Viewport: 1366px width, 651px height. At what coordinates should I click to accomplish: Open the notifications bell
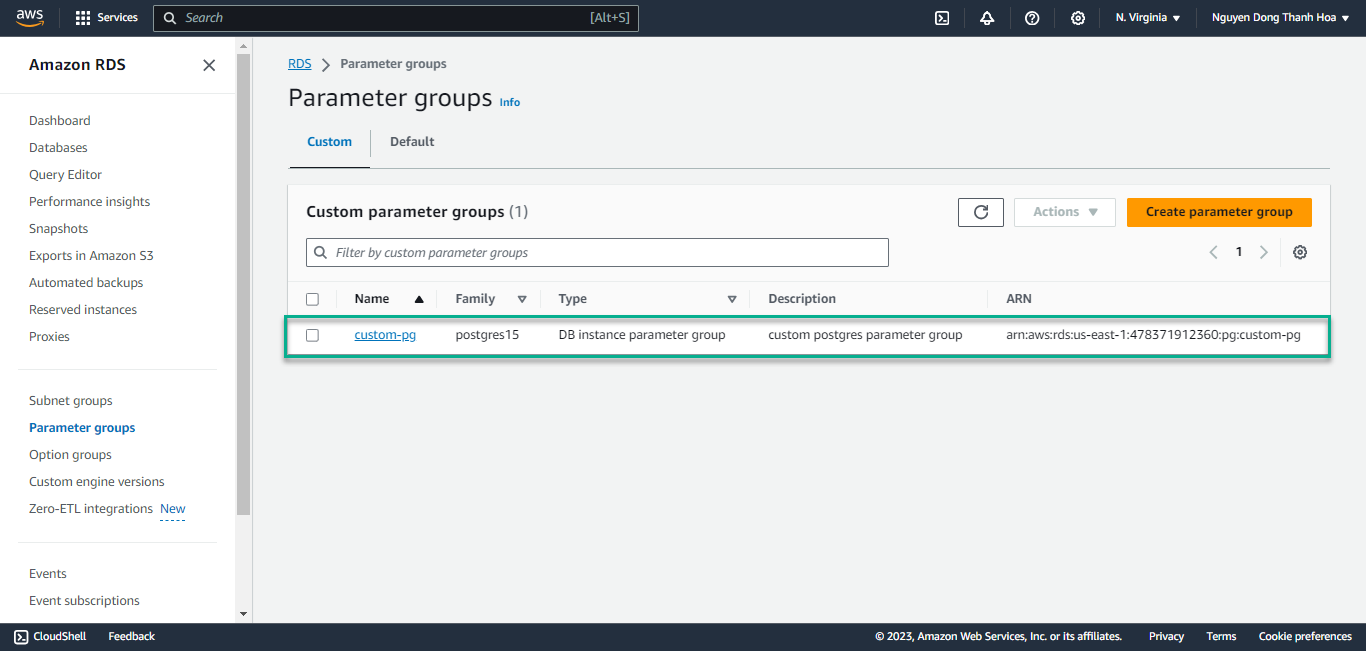click(987, 18)
